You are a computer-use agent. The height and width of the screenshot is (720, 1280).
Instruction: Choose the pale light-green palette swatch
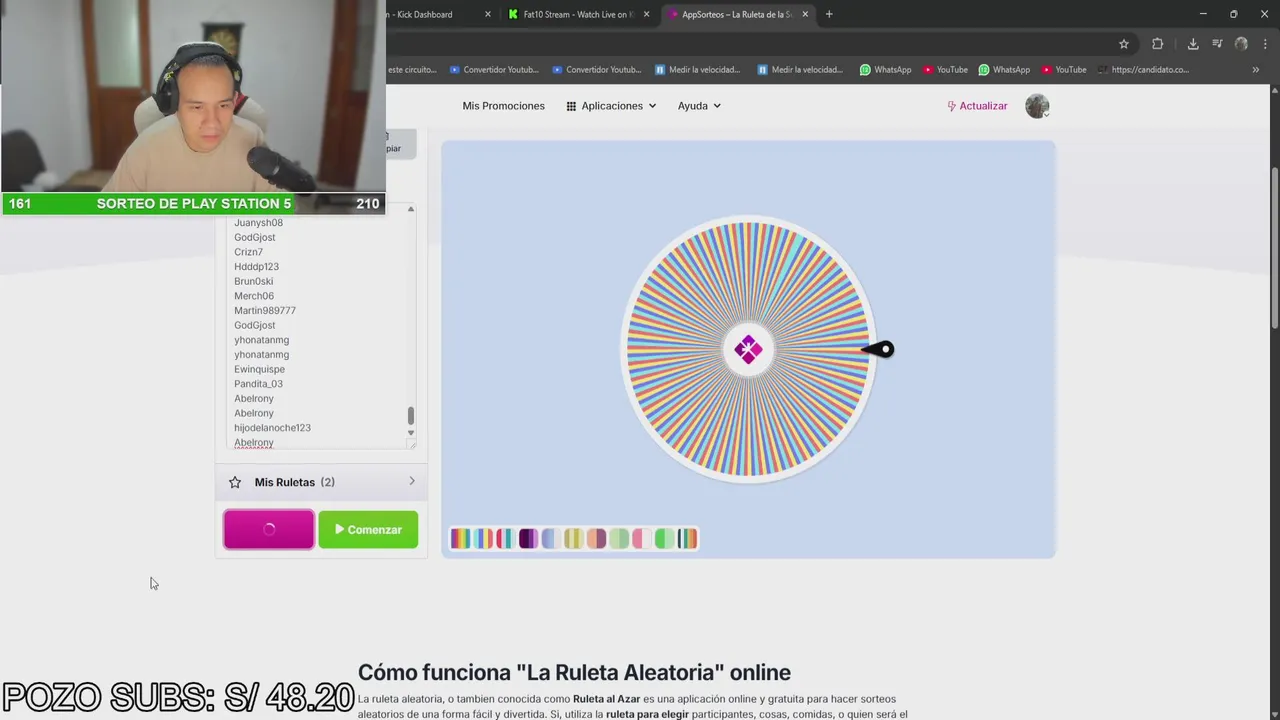[x=619, y=539]
